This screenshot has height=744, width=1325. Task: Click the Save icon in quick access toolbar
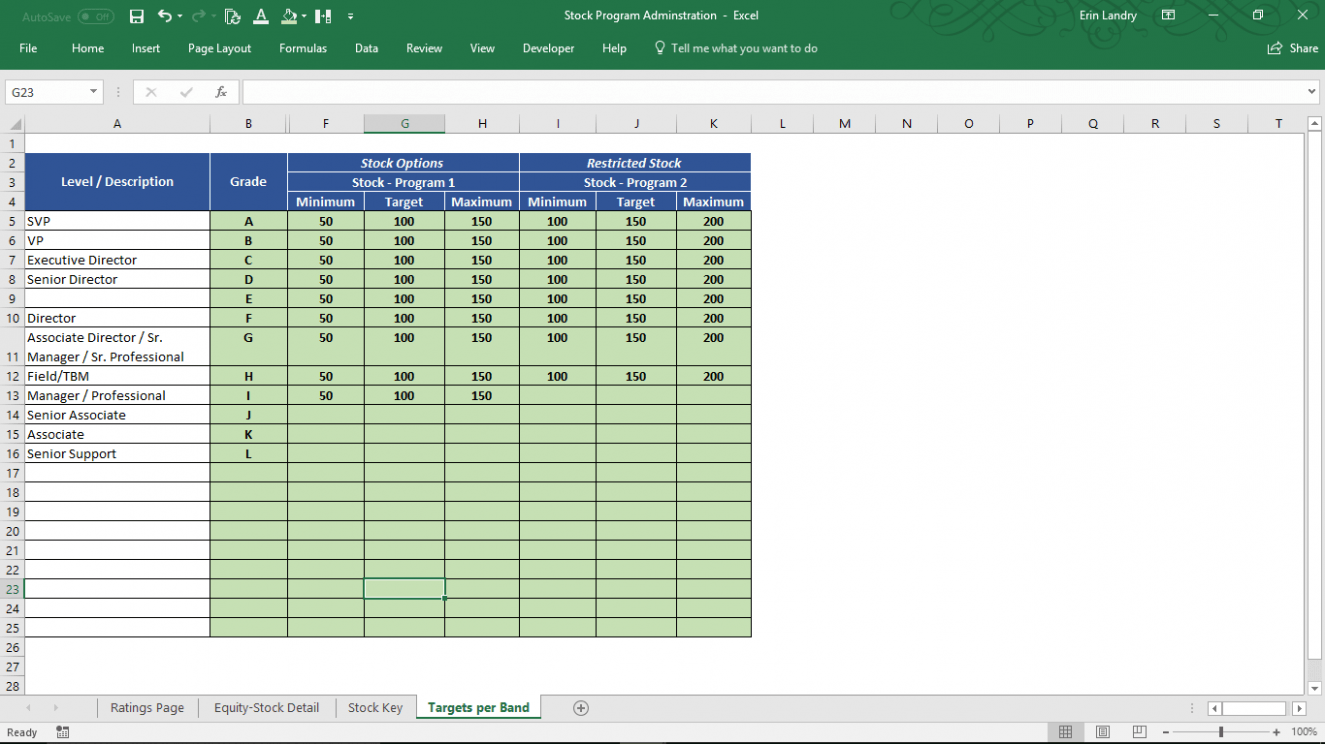pyautogui.click(x=137, y=17)
